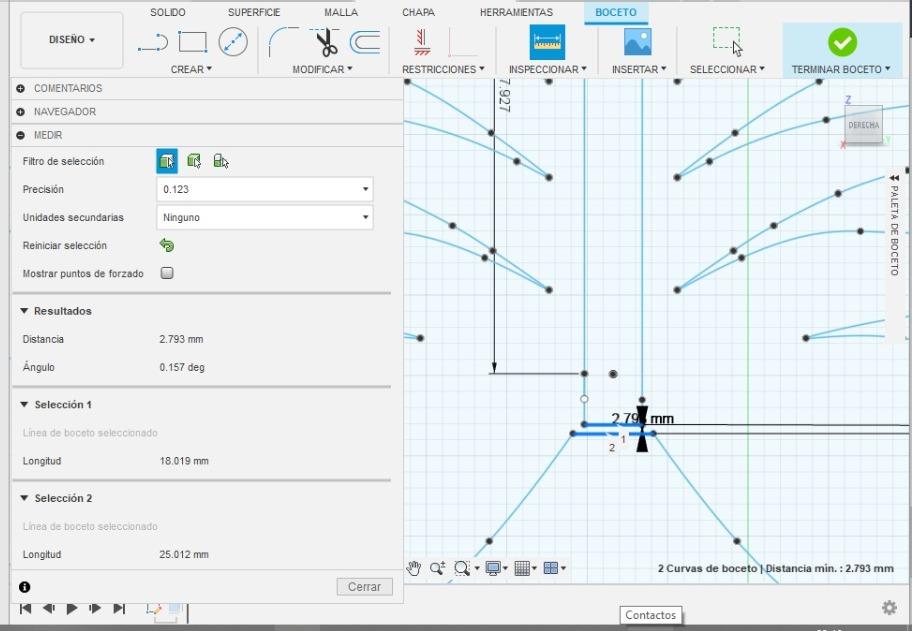Click the Cerrar button
Viewport: 912px width, 631px height.
click(364, 586)
